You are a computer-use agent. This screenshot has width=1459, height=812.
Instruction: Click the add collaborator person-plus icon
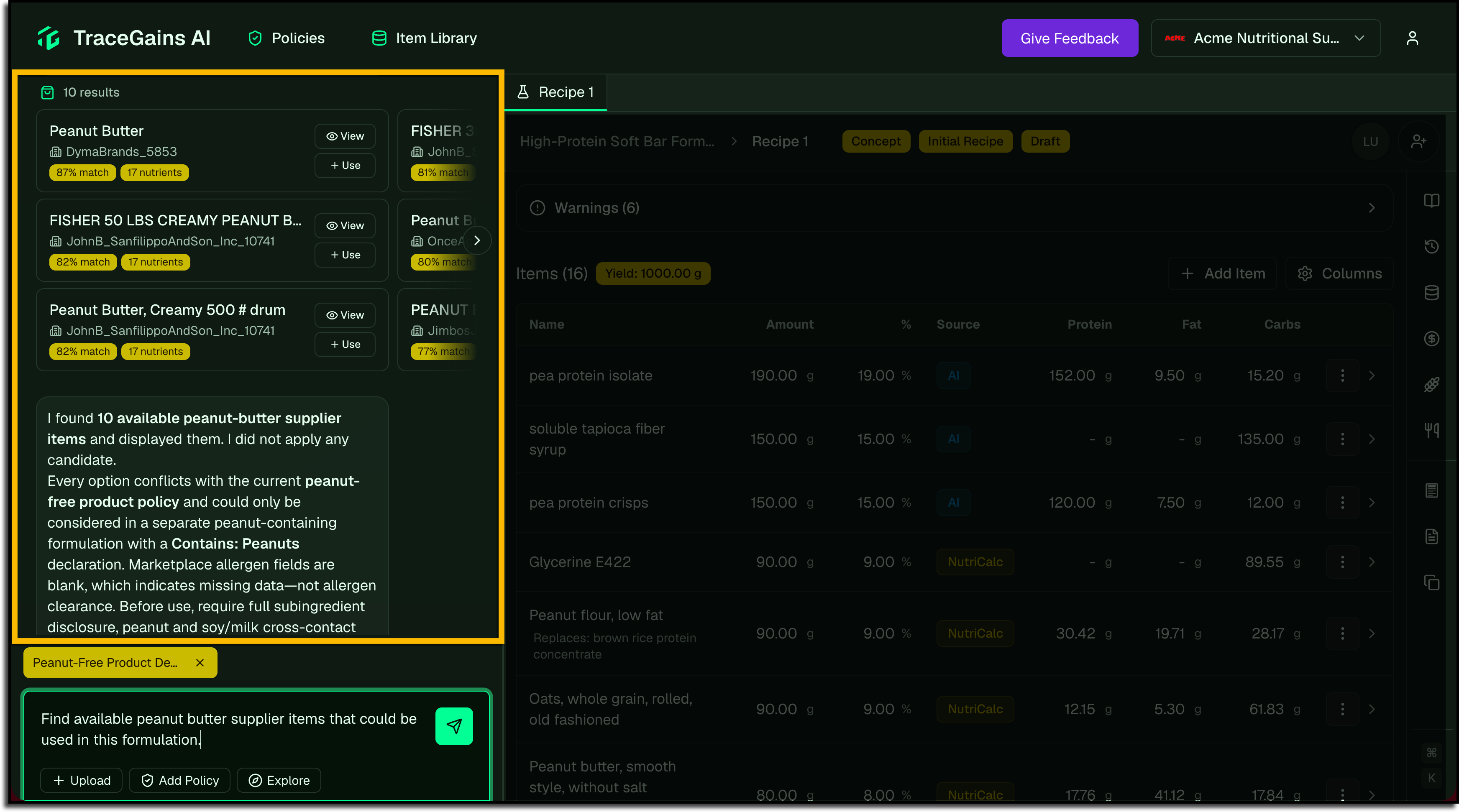[1418, 141]
